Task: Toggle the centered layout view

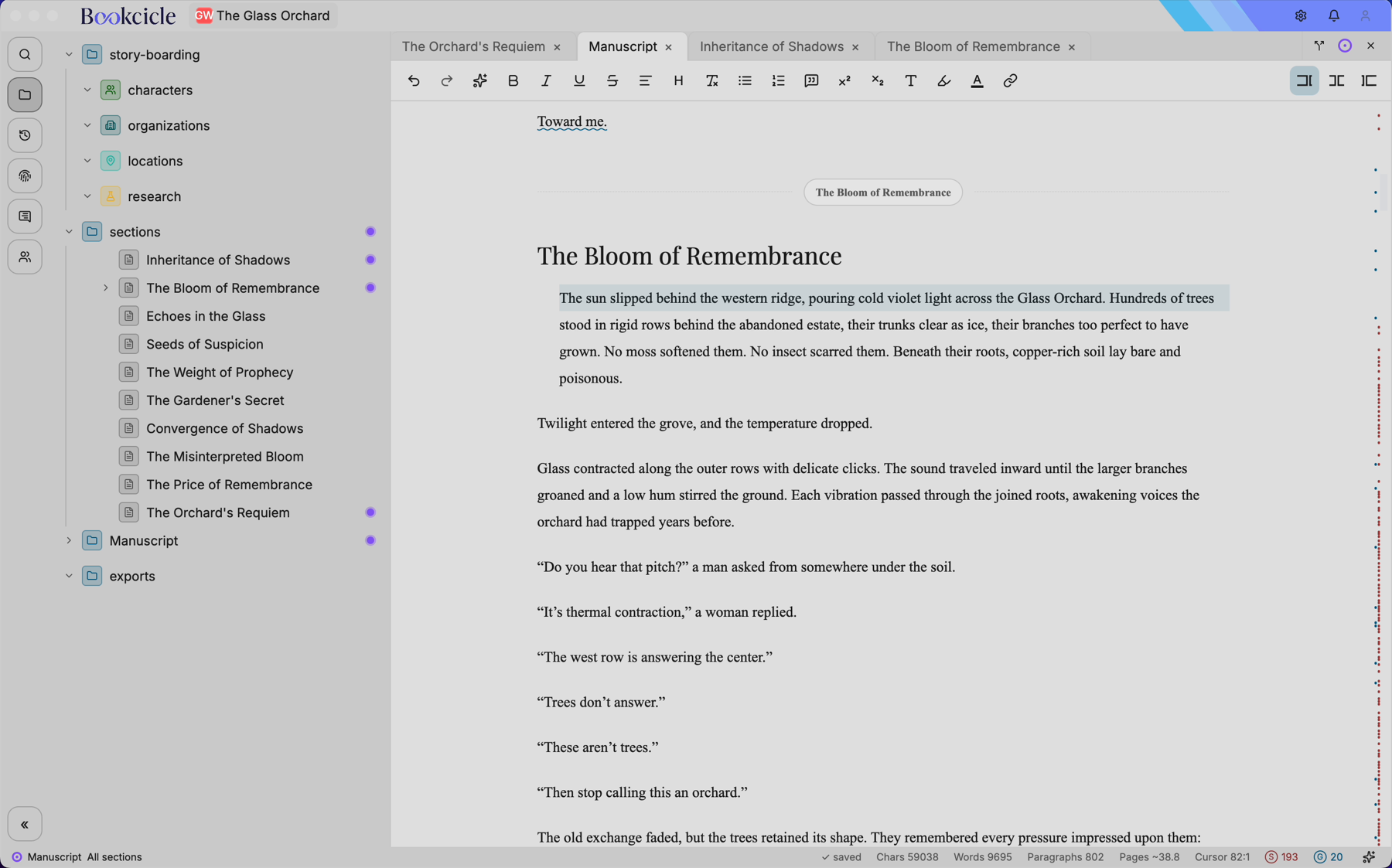Action: (1336, 80)
